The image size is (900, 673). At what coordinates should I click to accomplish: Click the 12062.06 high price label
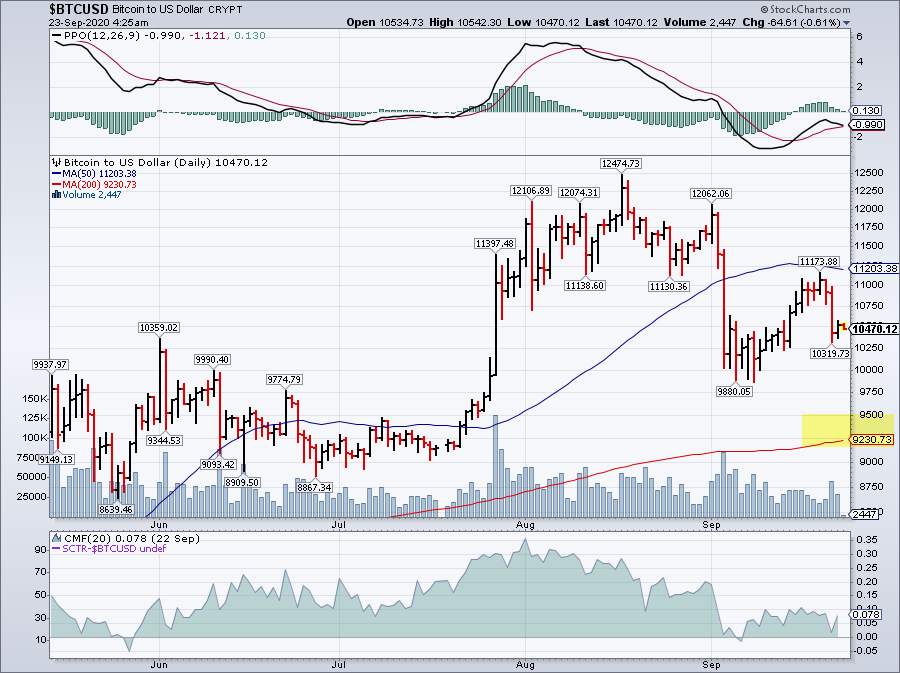point(711,193)
